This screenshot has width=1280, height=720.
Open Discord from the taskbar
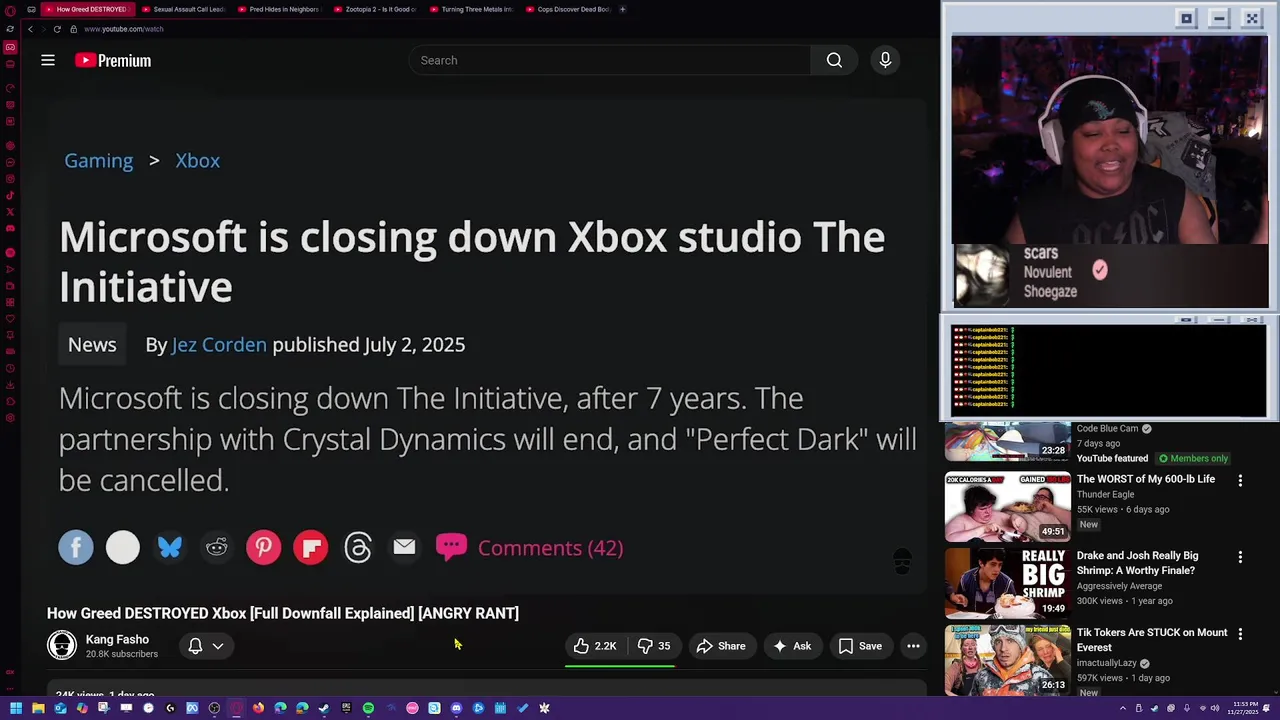click(x=456, y=708)
